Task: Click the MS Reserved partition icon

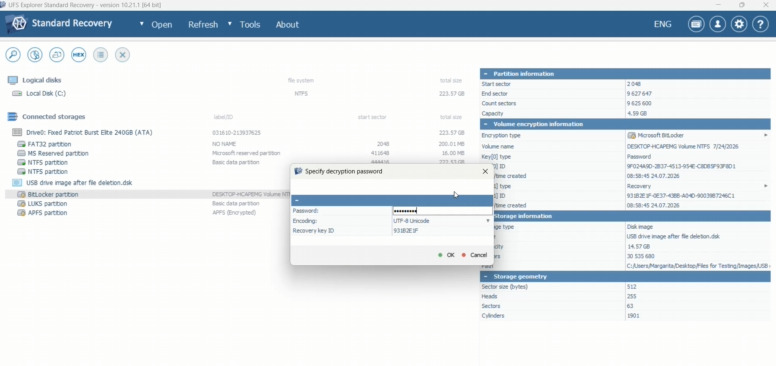Action: tap(21, 153)
